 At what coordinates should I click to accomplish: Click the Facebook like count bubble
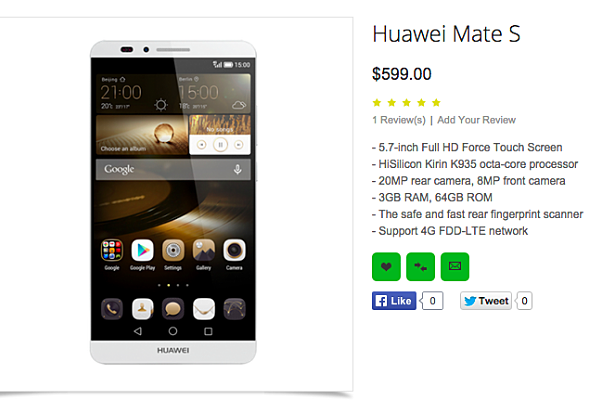(x=432, y=301)
